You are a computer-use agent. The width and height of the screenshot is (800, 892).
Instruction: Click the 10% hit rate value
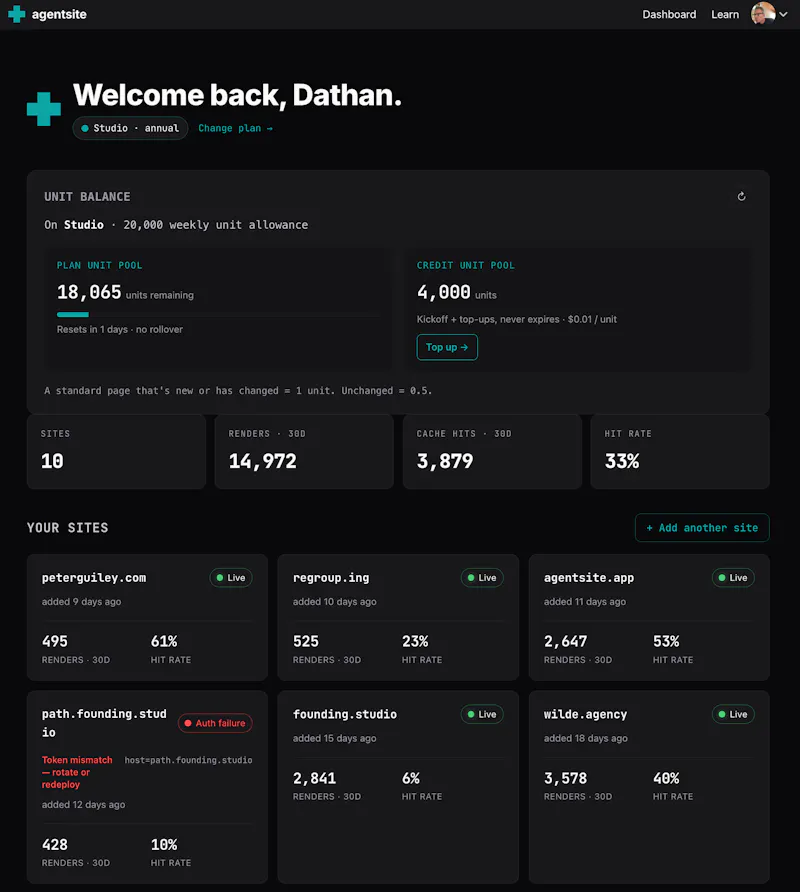pyautogui.click(x=164, y=844)
